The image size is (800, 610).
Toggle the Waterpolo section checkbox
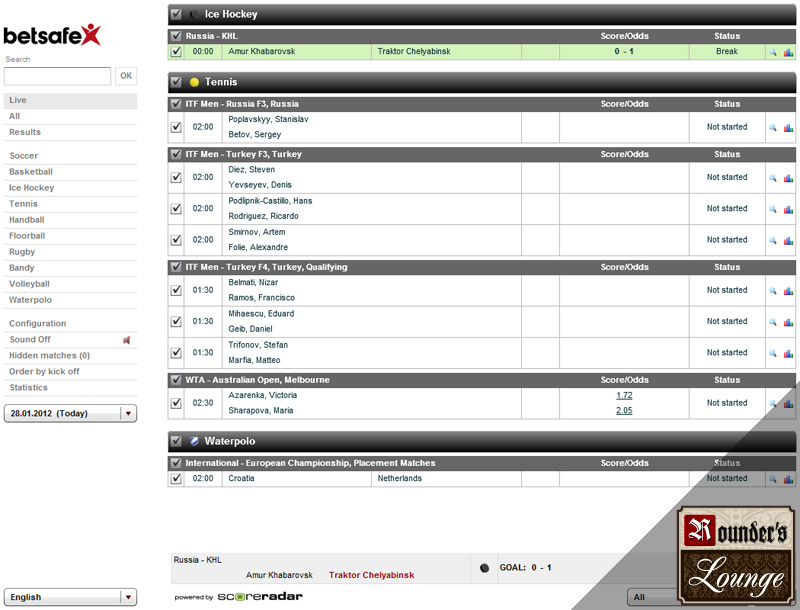[176, 441]
